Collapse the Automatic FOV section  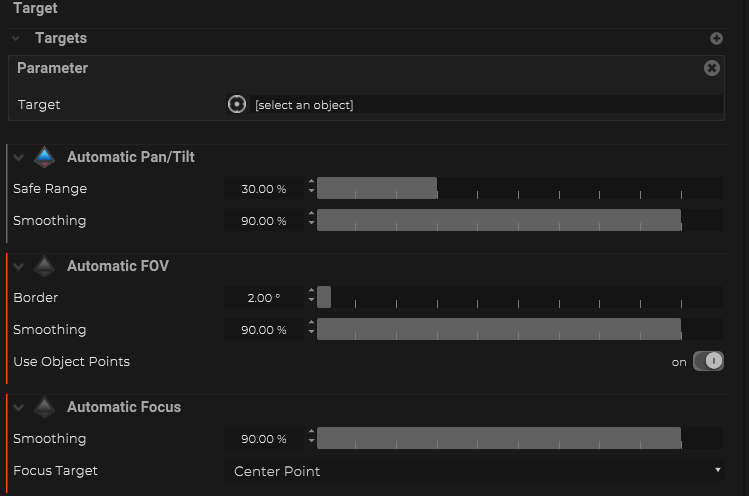[x=19, y=266]
